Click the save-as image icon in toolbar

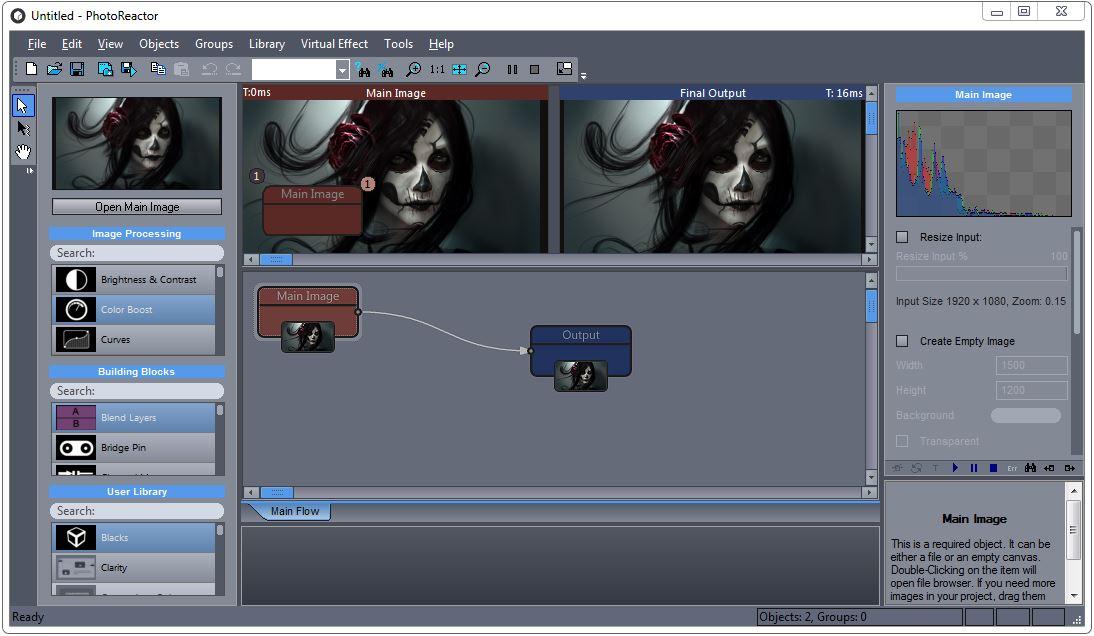pos(105,69)
